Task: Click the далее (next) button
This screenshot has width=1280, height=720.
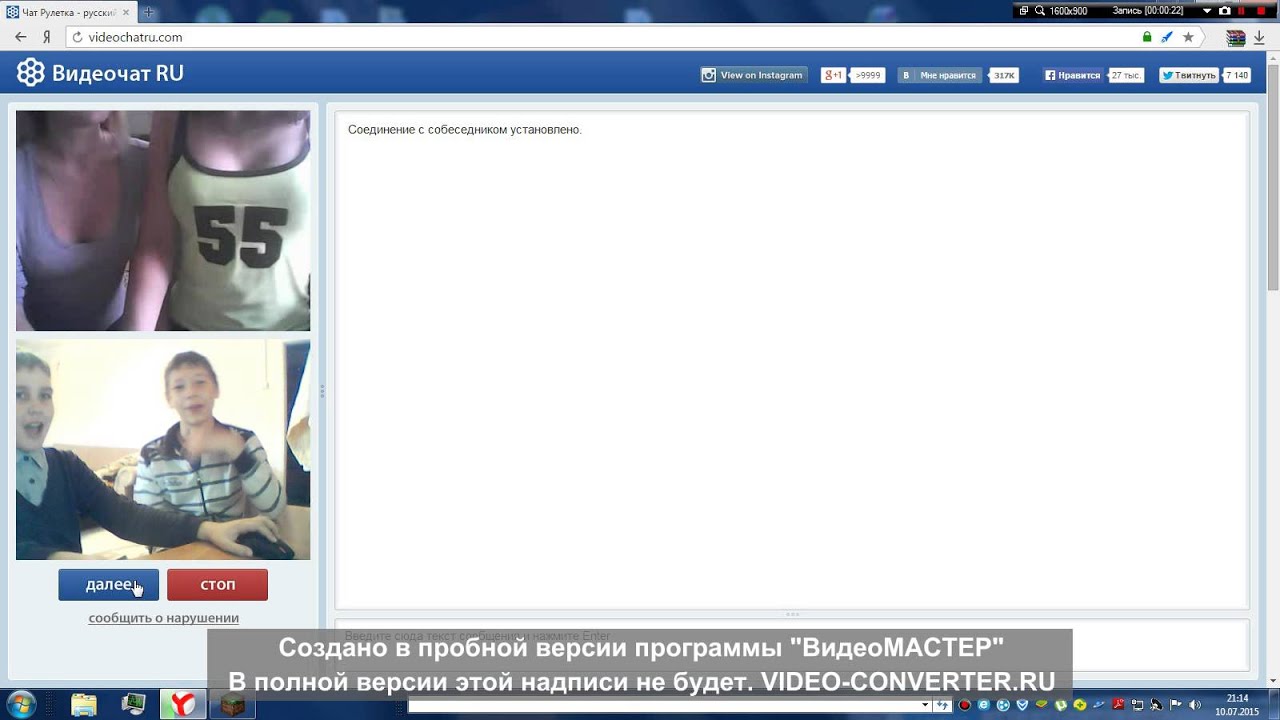Action: (108, 585)
